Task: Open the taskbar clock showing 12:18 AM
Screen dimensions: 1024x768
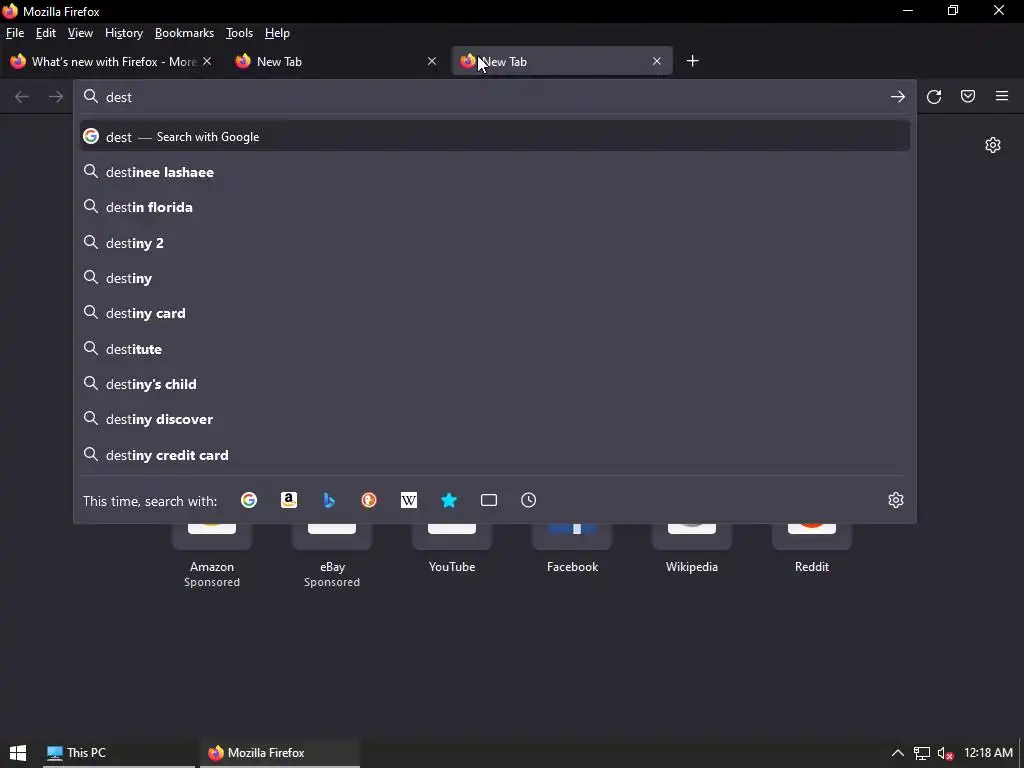Action: pyautogui.click(x=988, y=753)
